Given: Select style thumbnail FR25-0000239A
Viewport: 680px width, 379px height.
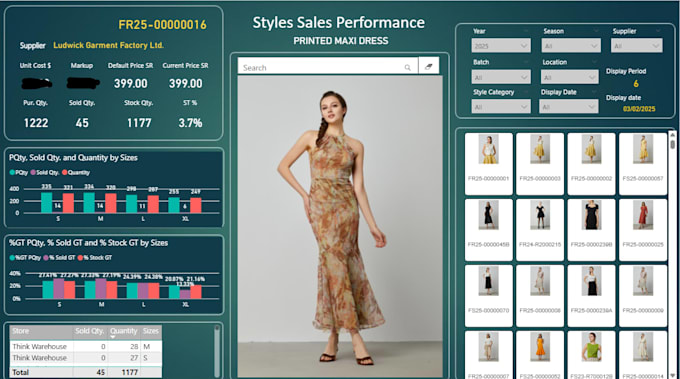Looking at the screenshot, I should coord(591,296).
